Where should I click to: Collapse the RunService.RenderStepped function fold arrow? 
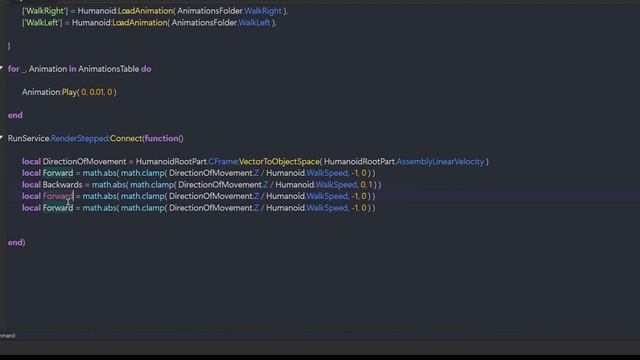coord(2,138)
